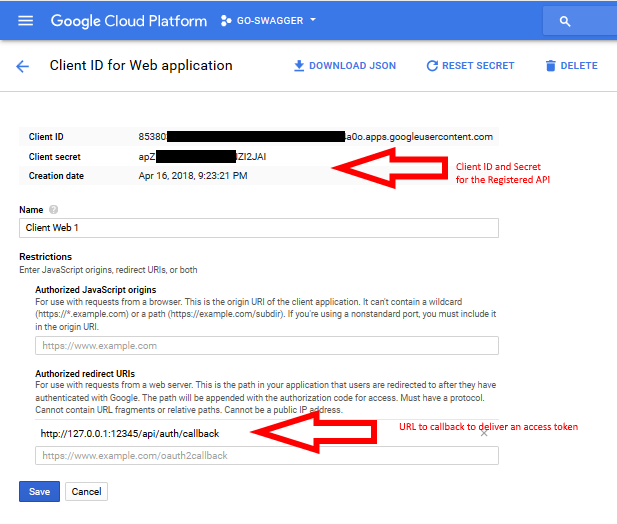Remove the 127.0.0.1 redirect URI entry

pos(484,434)
